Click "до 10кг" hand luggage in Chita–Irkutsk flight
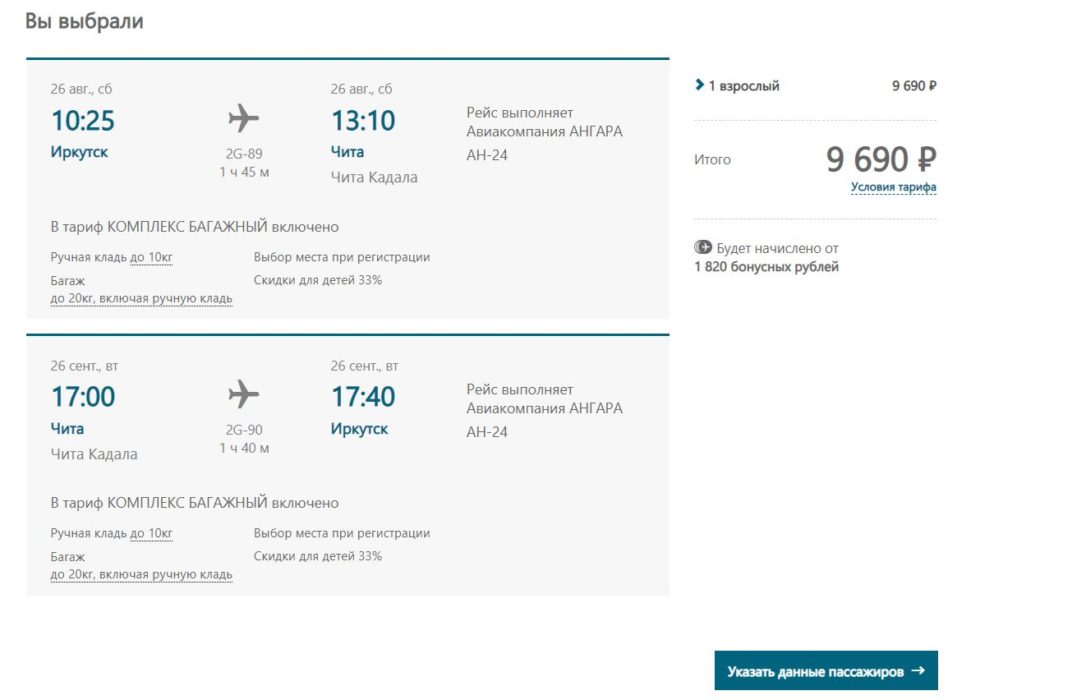 151,534
